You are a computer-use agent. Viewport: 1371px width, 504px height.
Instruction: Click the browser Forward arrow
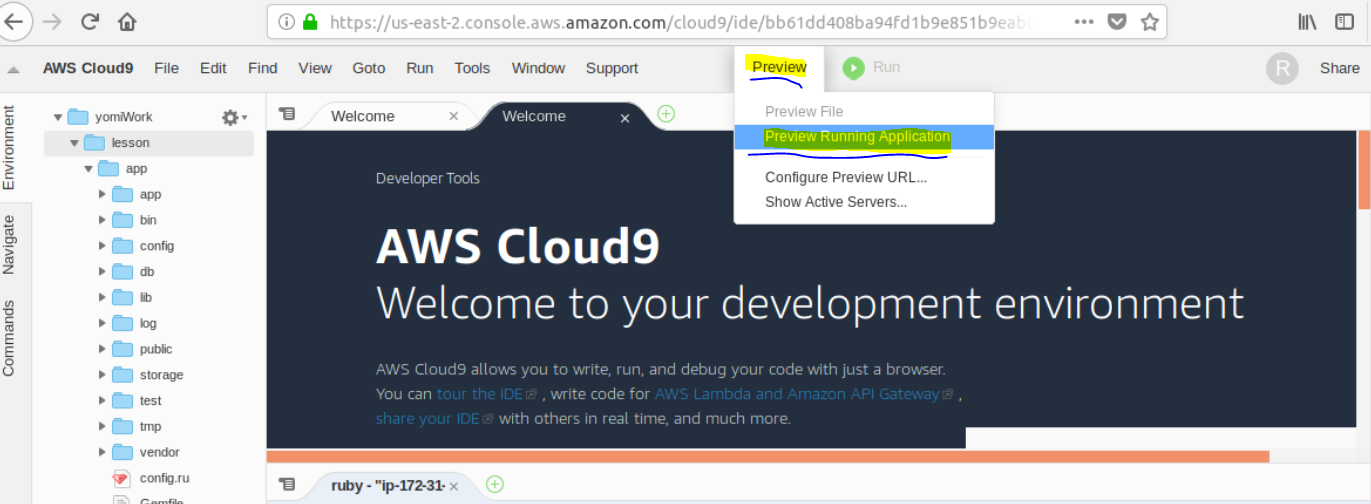52,21
